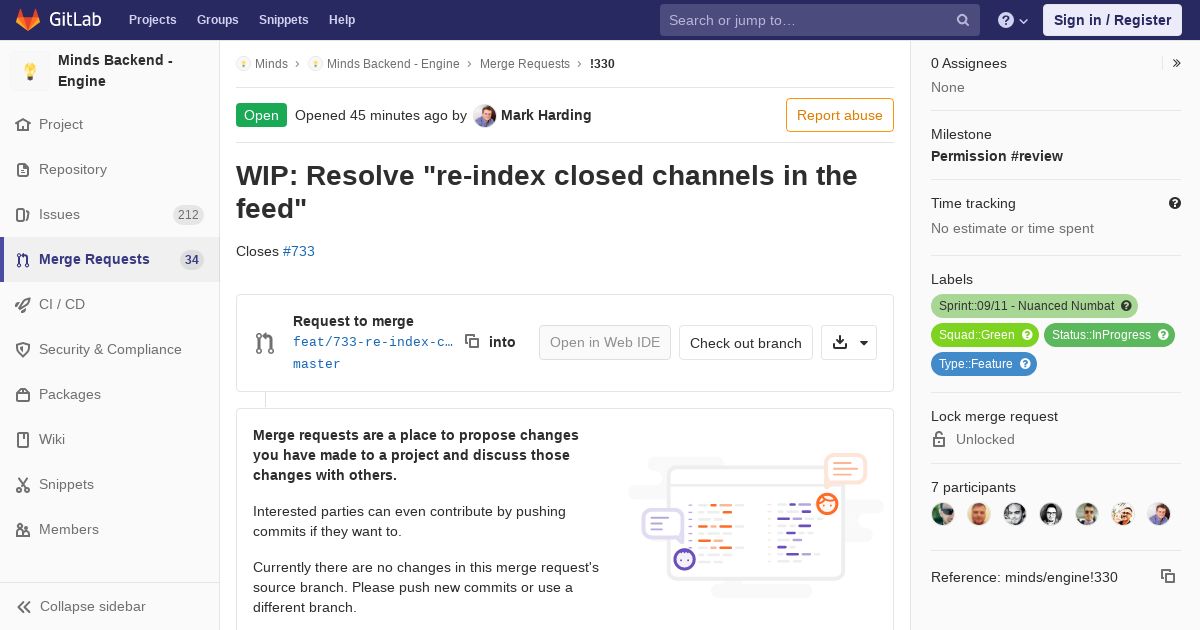Open issue #733 link

(x=299, y=251)
